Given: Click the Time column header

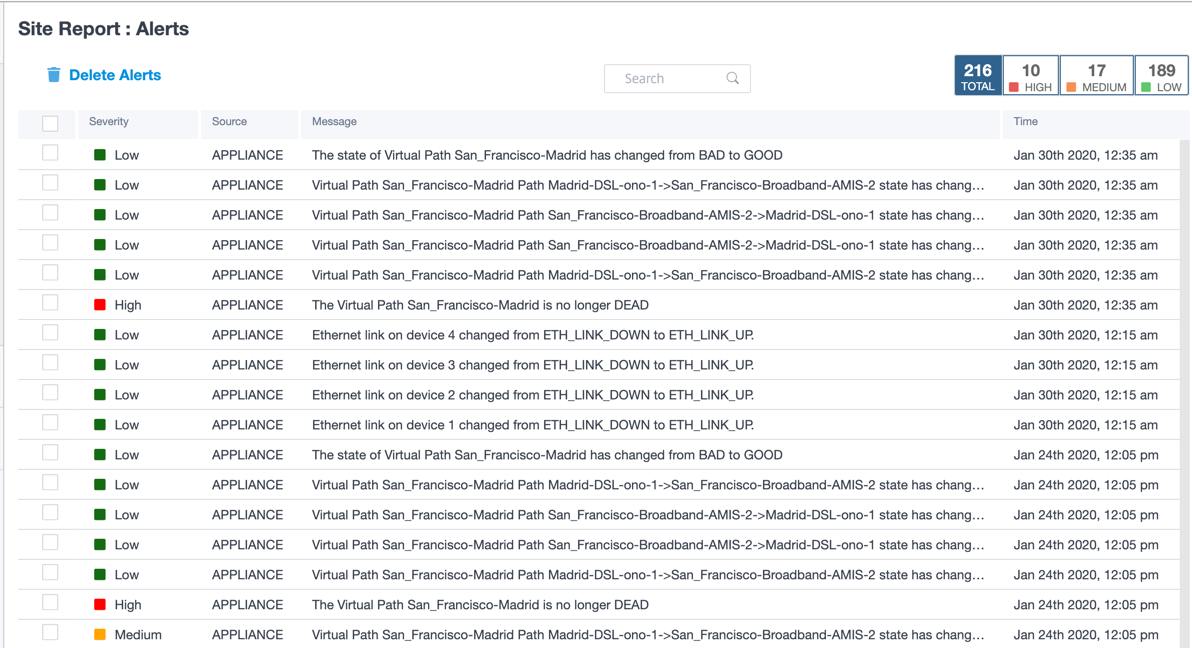Looking at the screenshot, I should 1025,122.
